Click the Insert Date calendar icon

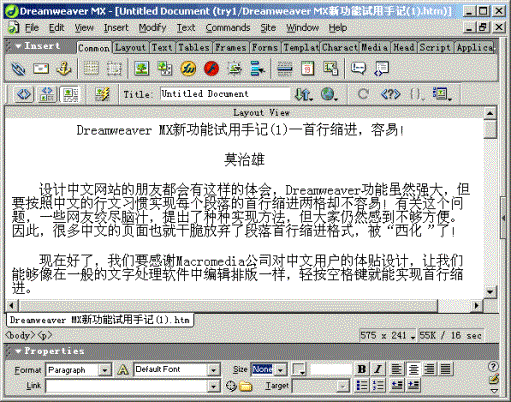pyautogui.click(x=307, y=69)
